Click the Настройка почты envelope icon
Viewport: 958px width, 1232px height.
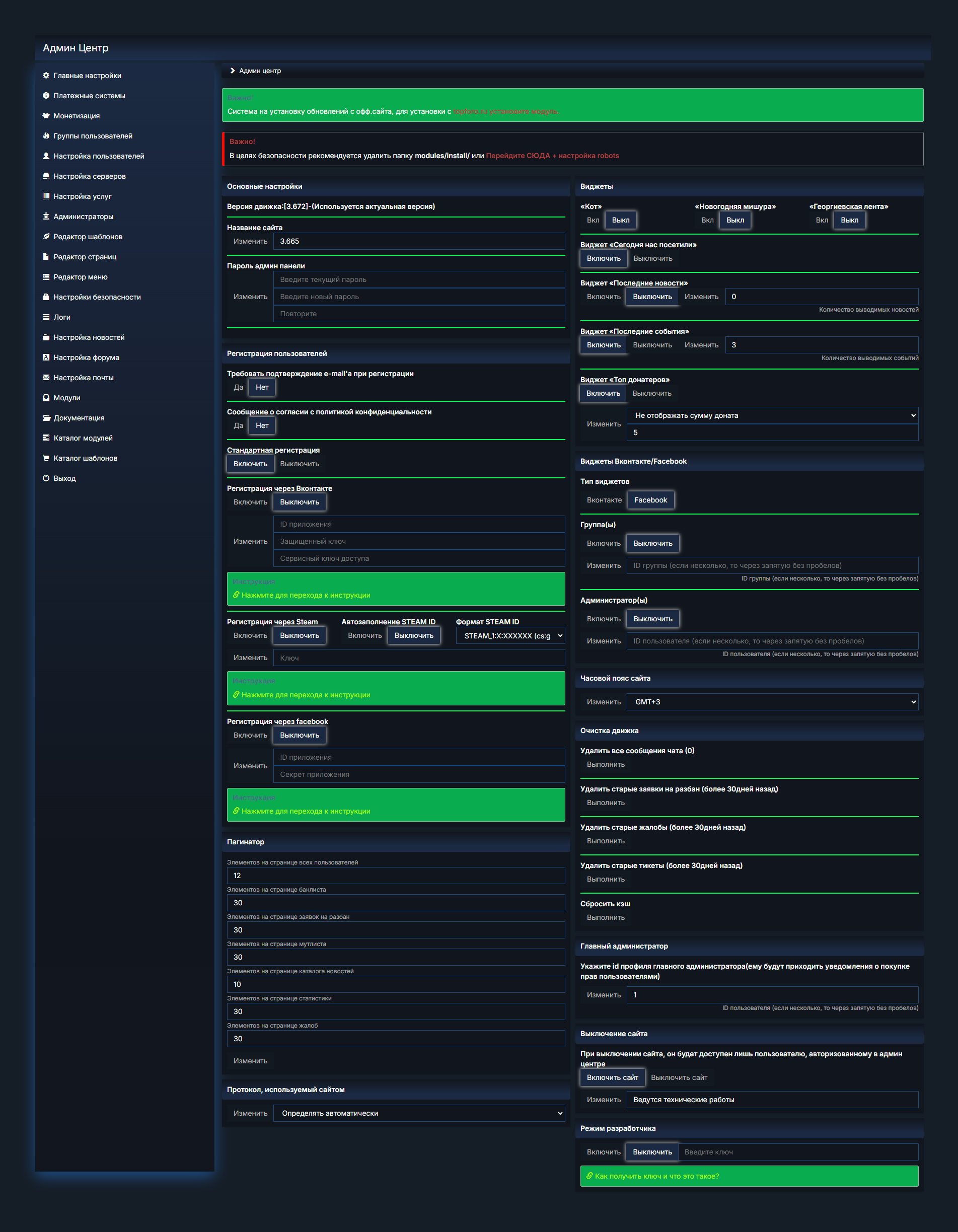pyautogui.click(x=46, y=378)
